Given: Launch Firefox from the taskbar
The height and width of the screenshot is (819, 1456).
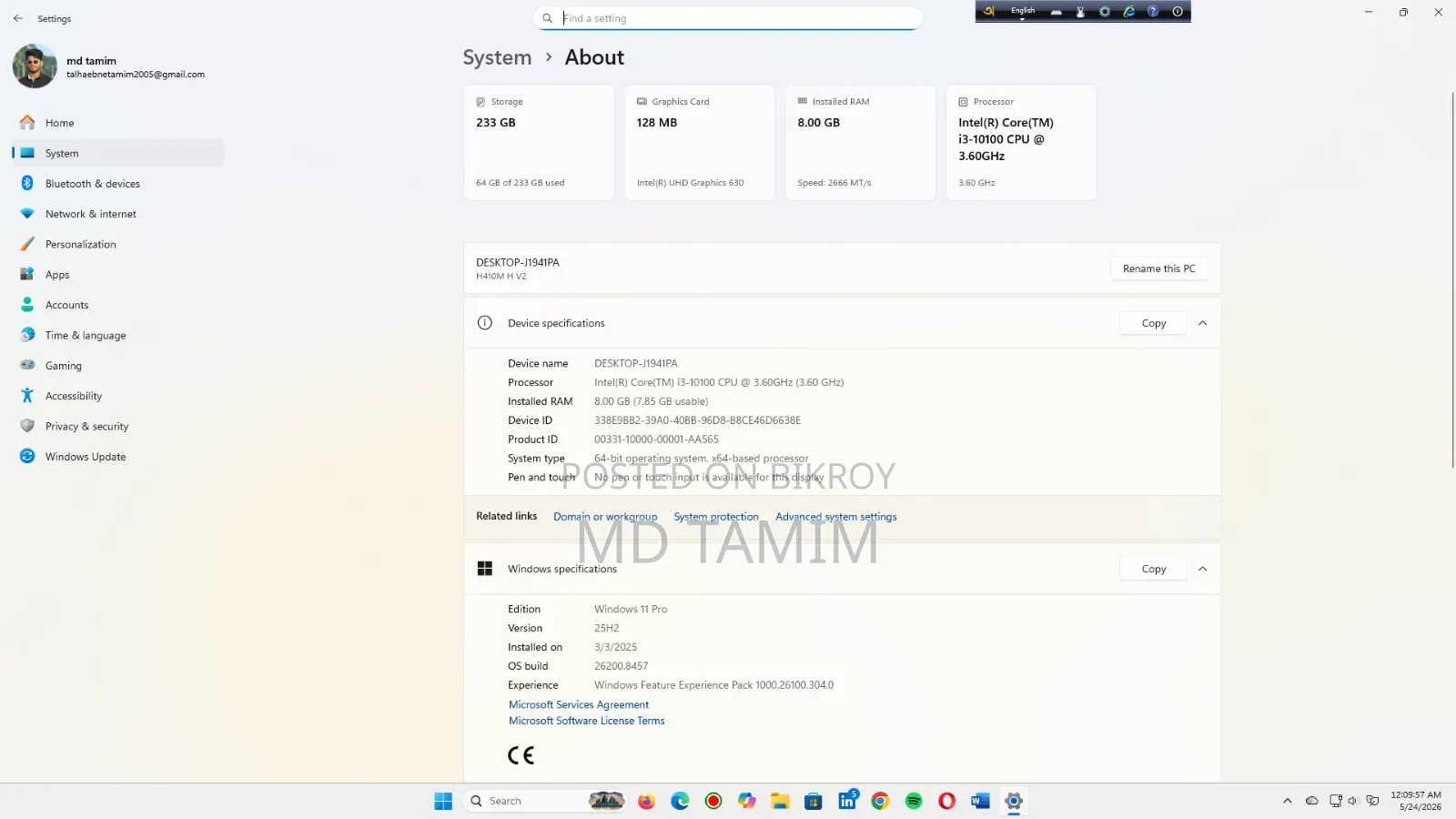Looking at the screenshot, I should 646,801.
